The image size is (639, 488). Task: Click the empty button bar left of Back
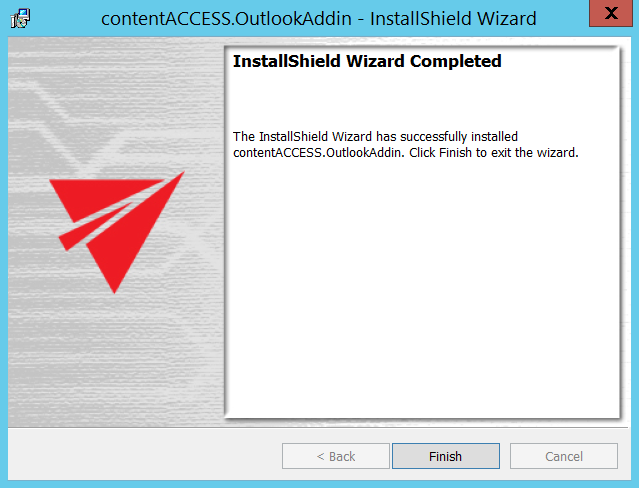click(145, 456)
